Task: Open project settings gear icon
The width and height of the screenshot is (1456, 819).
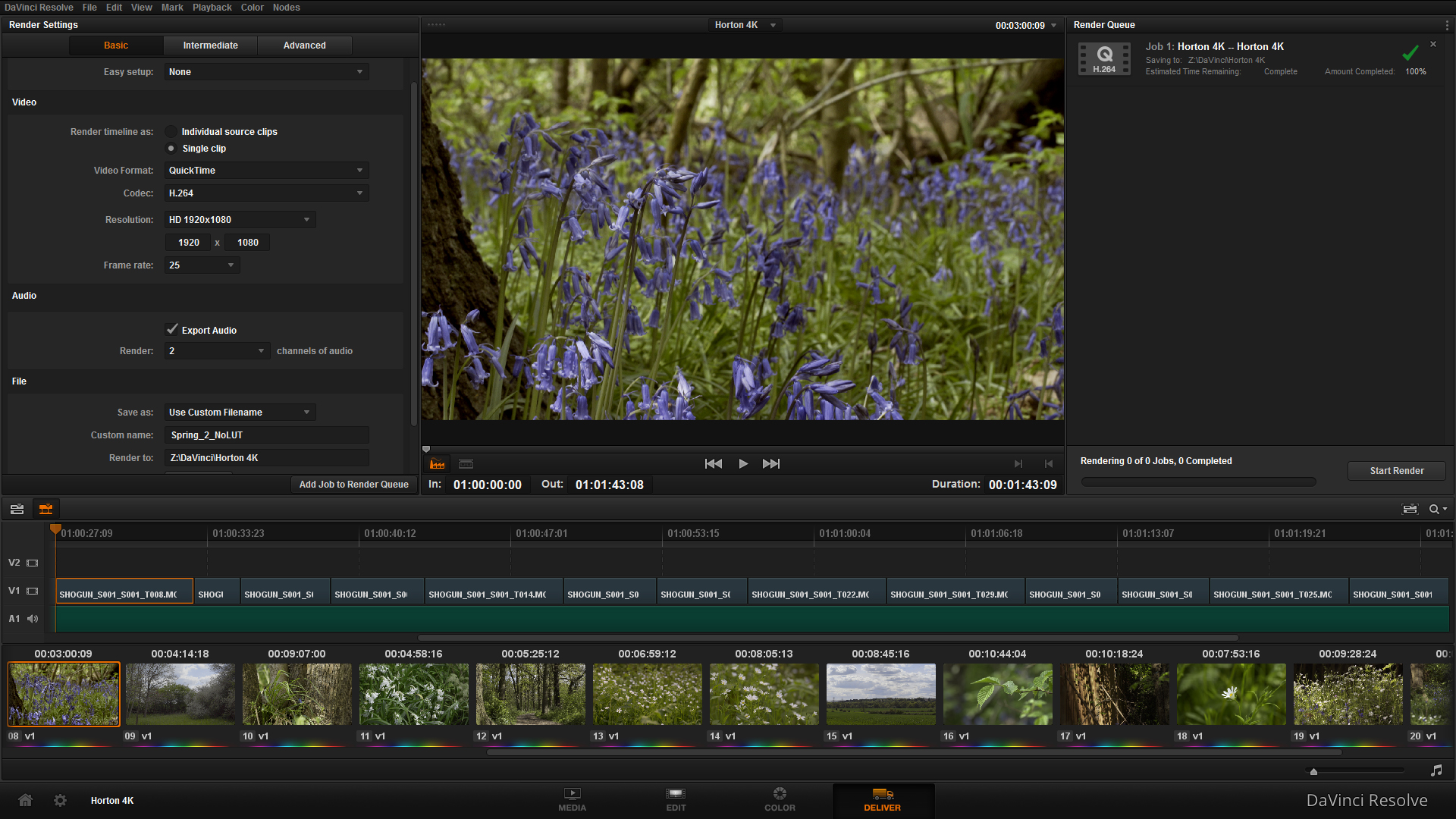Action: 60,800
